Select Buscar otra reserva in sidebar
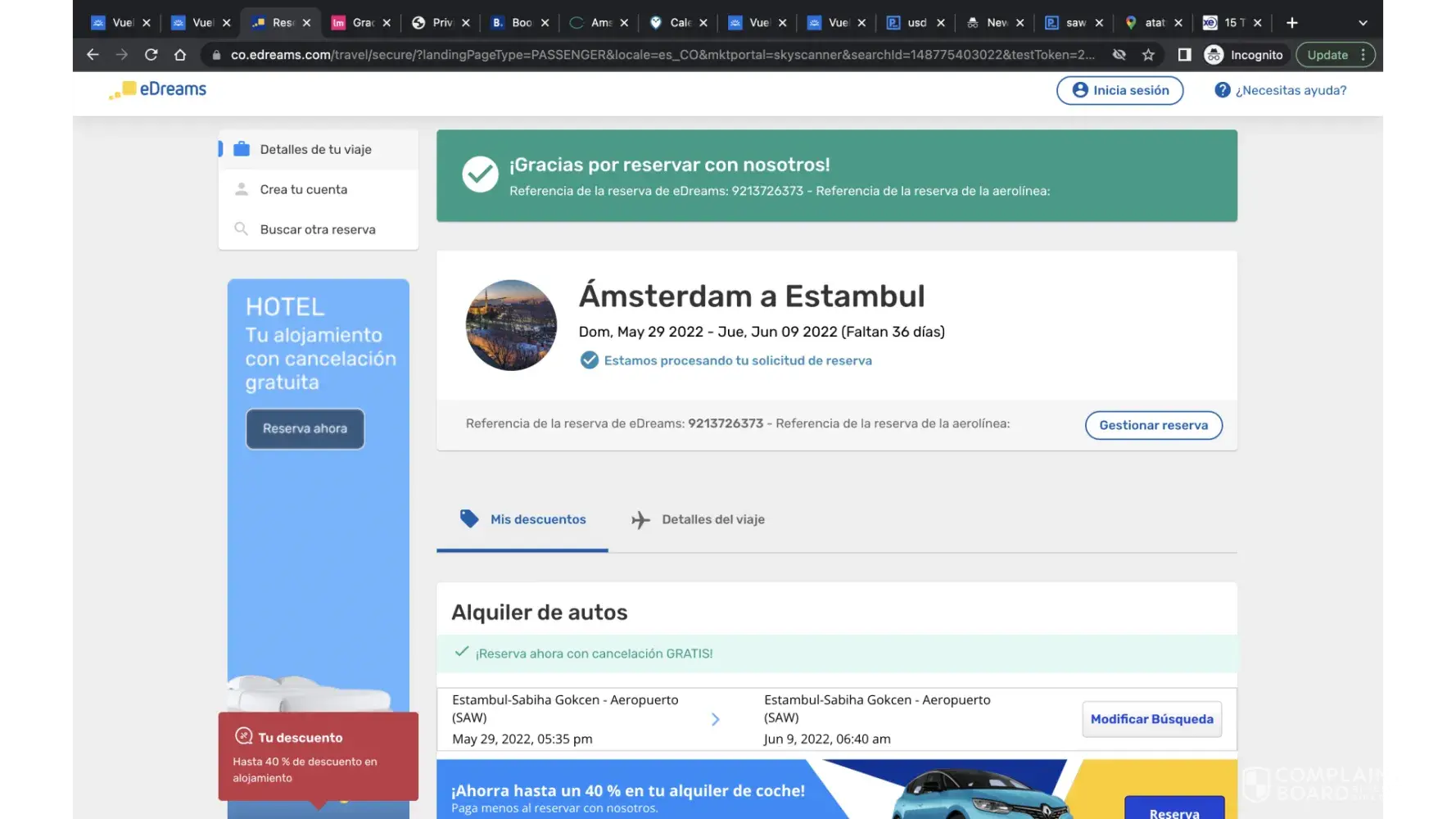 coord(318,229)
